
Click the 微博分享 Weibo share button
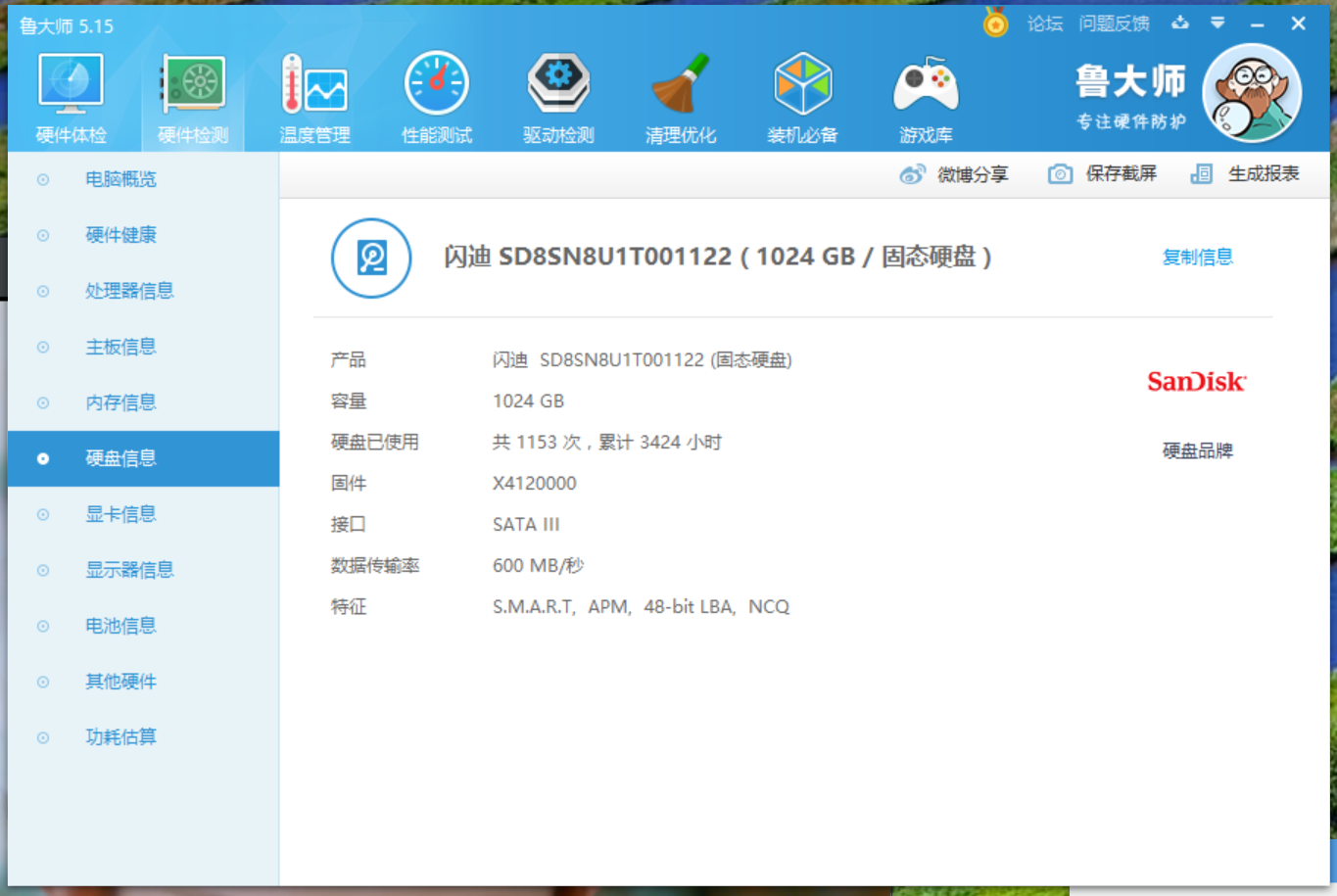coord(954,174)
